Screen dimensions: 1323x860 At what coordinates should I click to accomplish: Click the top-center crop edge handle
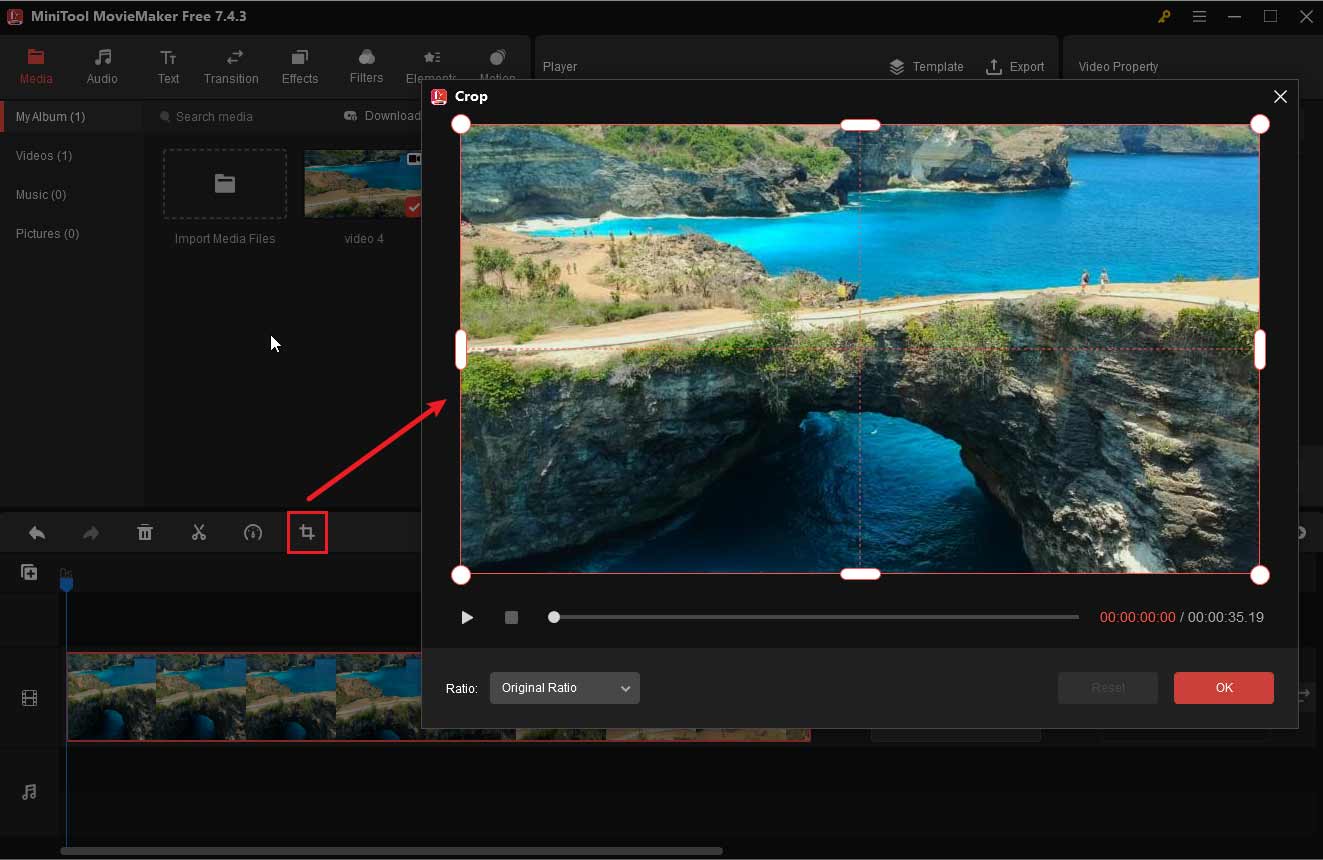click(x=860, y=125)
